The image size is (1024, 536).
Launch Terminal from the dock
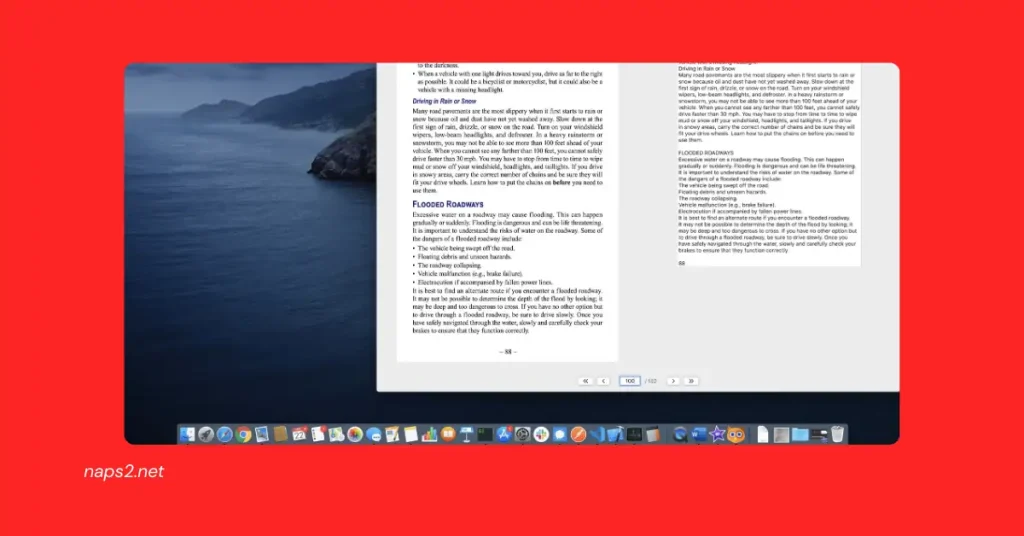pyautogui.click(x=485, y=434)
